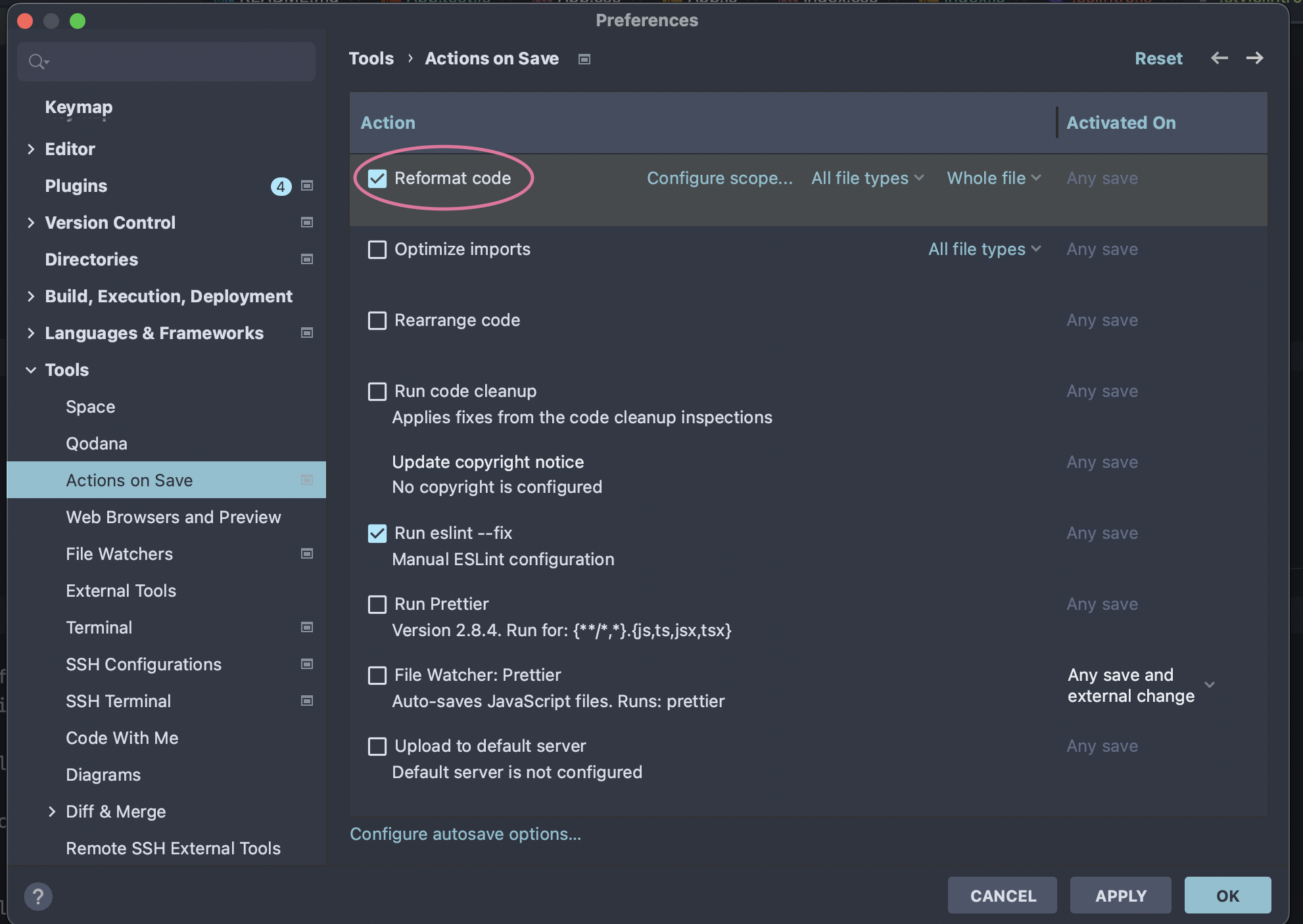This screenshot has width=1303, height=924.
Task: Select Web Browsers and Preview settings
Action: [x=173, y=517]
